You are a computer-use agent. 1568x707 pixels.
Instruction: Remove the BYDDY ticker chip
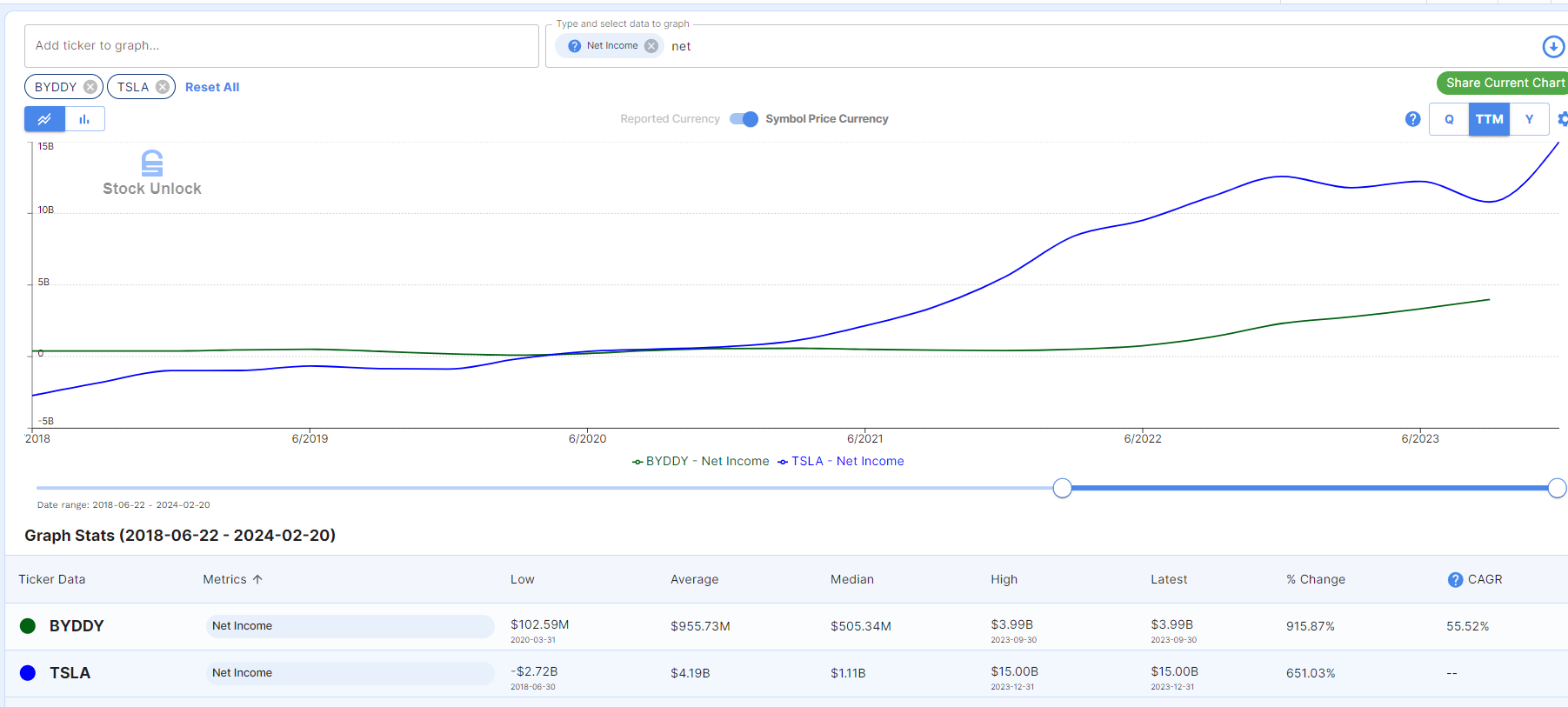90,87
